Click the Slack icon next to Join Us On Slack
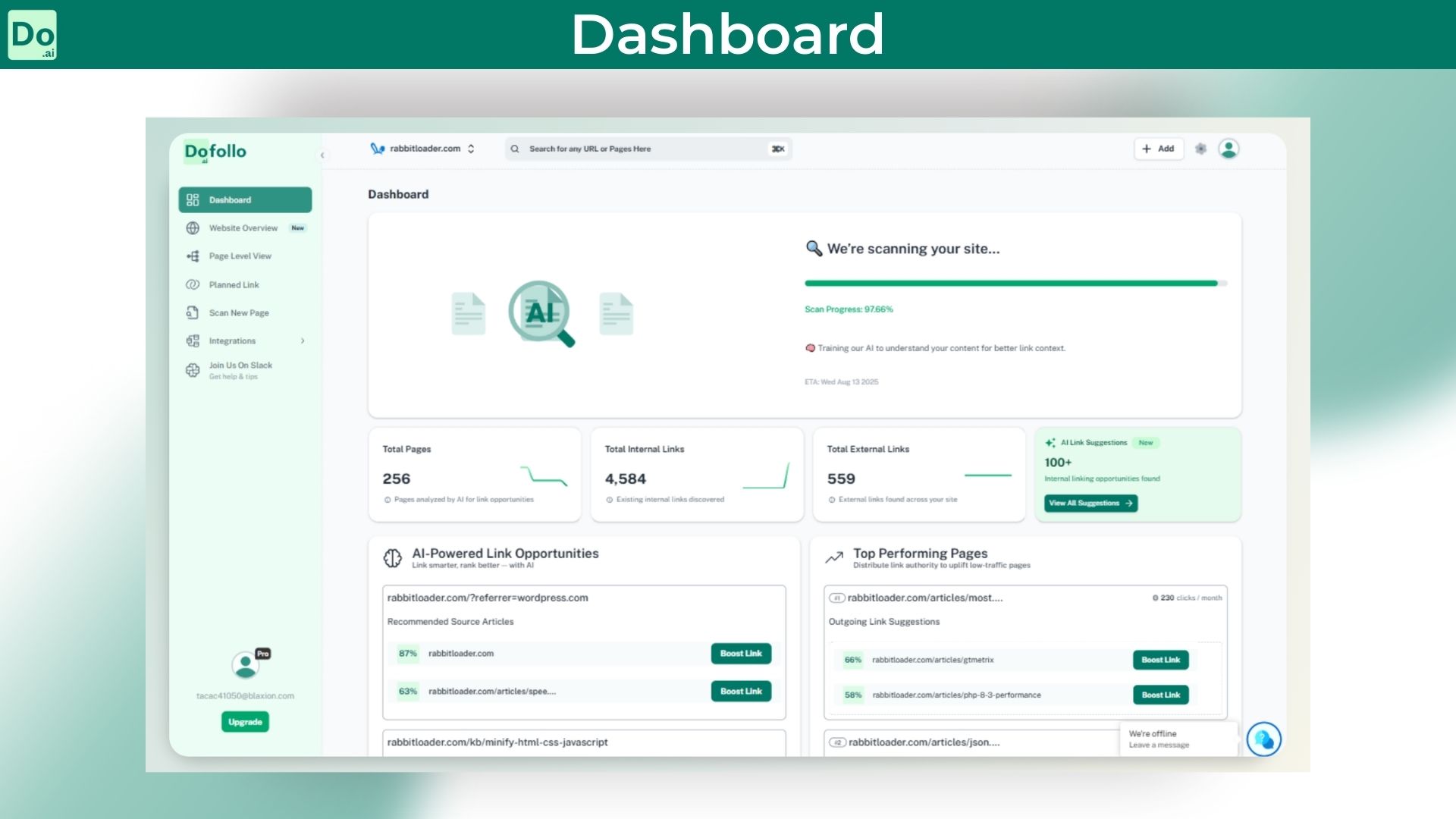 193,370
